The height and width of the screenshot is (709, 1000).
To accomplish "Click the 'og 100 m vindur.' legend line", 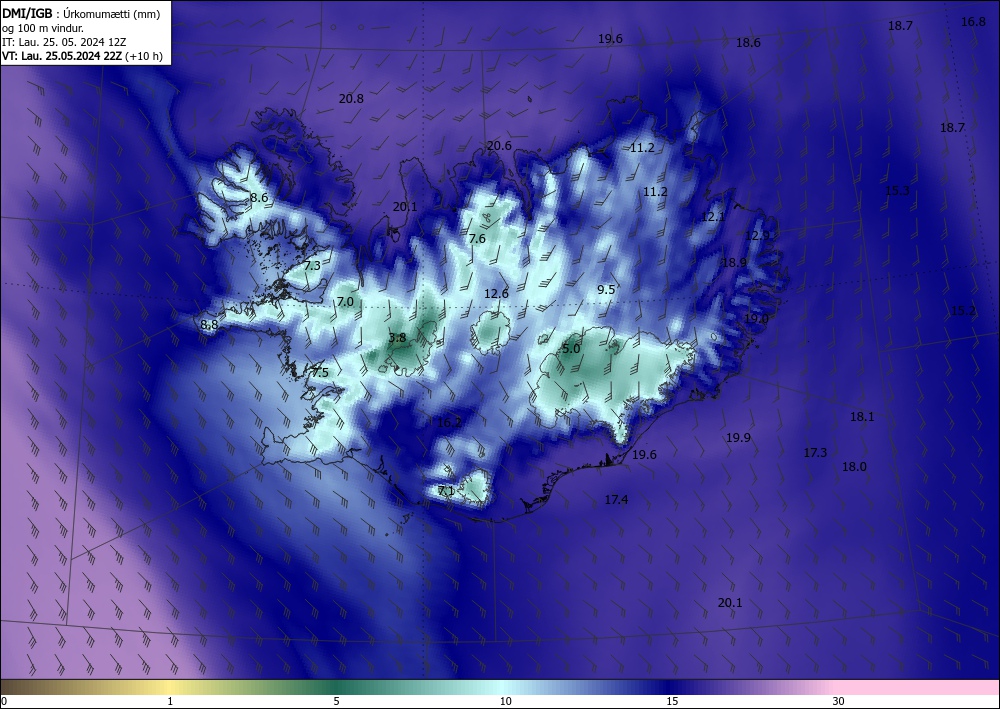I will click(43, 28).
